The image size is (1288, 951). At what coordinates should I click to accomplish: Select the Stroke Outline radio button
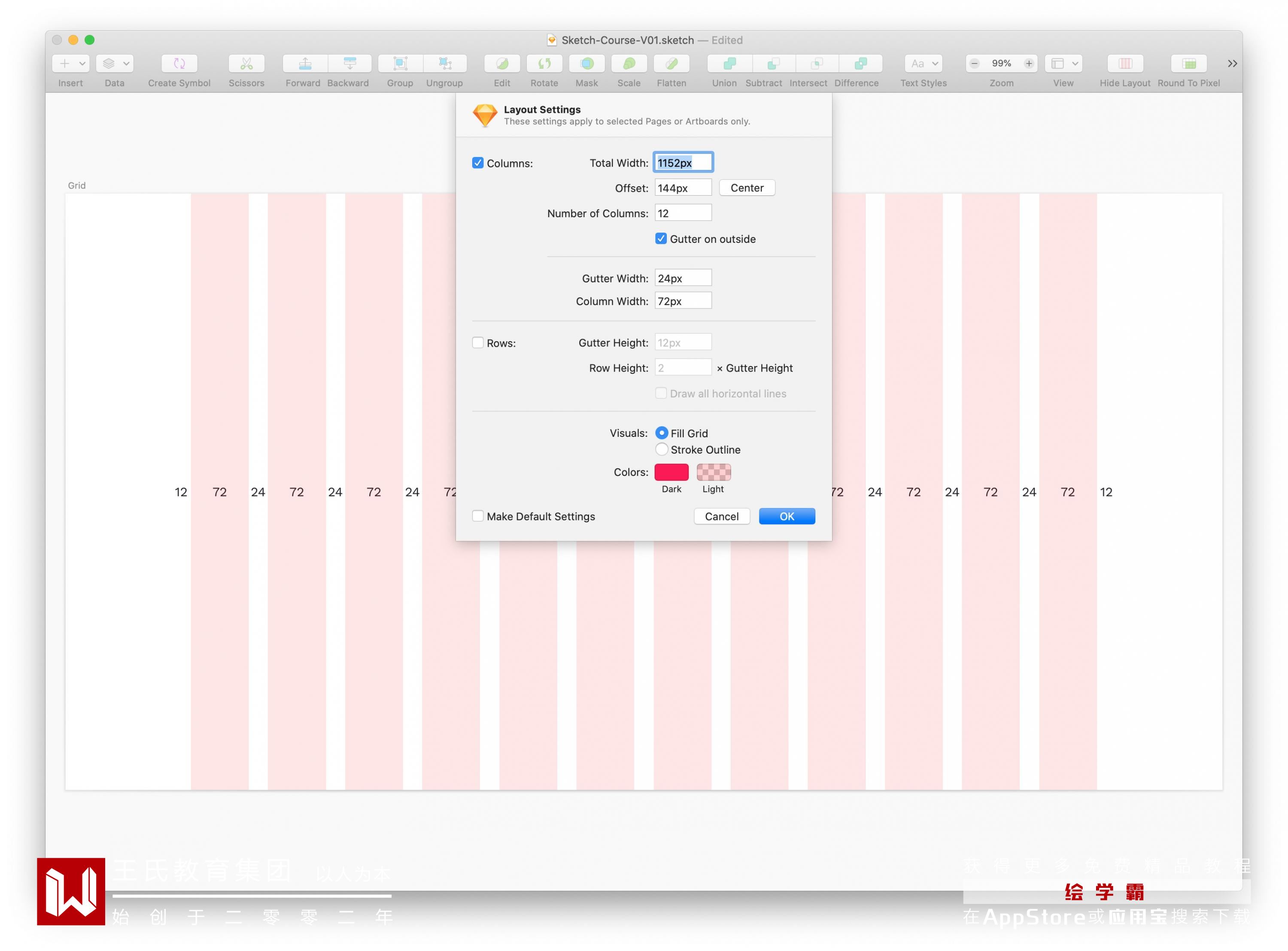pos(662,449)
